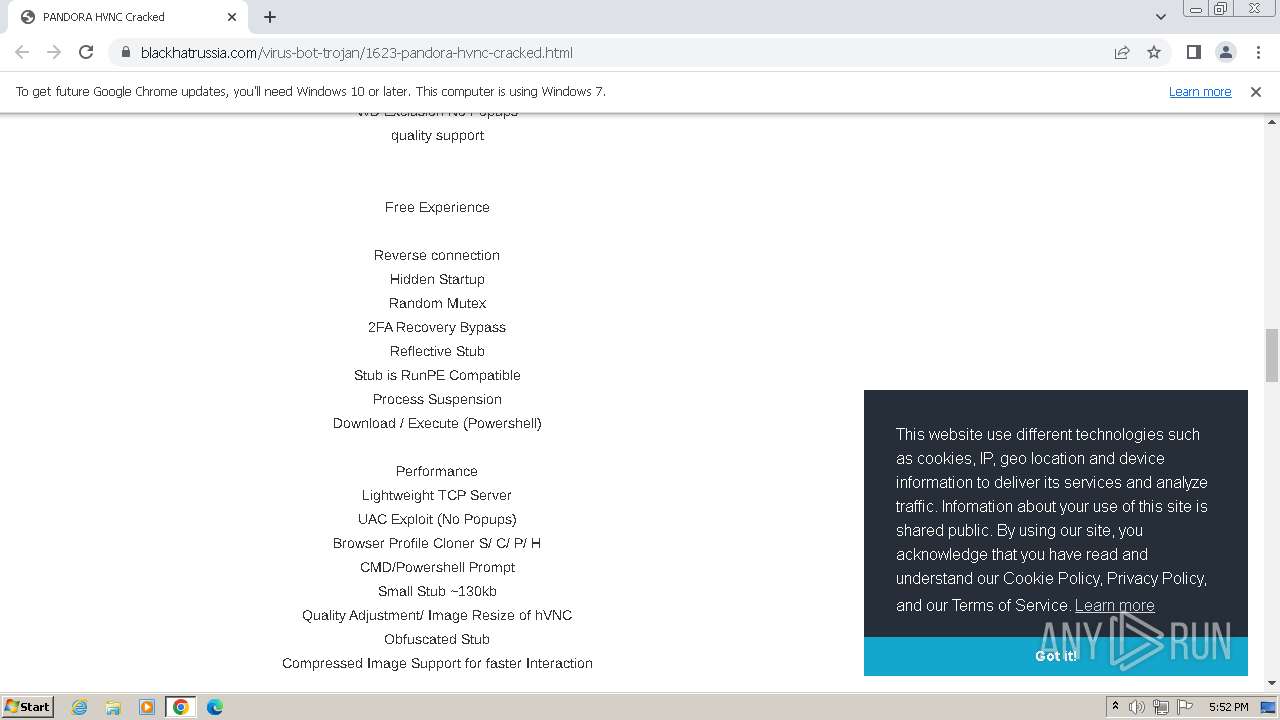Select text 'Download / Execute (Powershell)'
Image resolution: width=1280 pixels, height=720 pixels.
click(437, 423)
